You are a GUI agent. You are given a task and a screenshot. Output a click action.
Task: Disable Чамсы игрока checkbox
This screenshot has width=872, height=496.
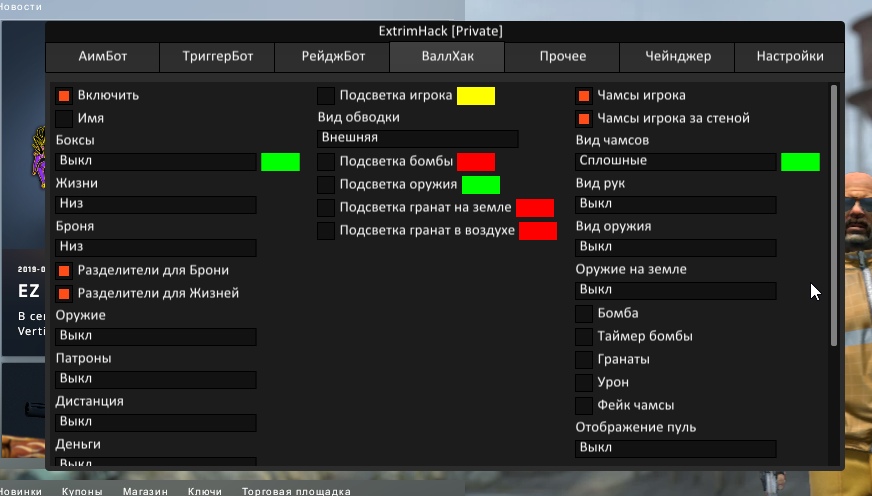click(x=584, y=96)
